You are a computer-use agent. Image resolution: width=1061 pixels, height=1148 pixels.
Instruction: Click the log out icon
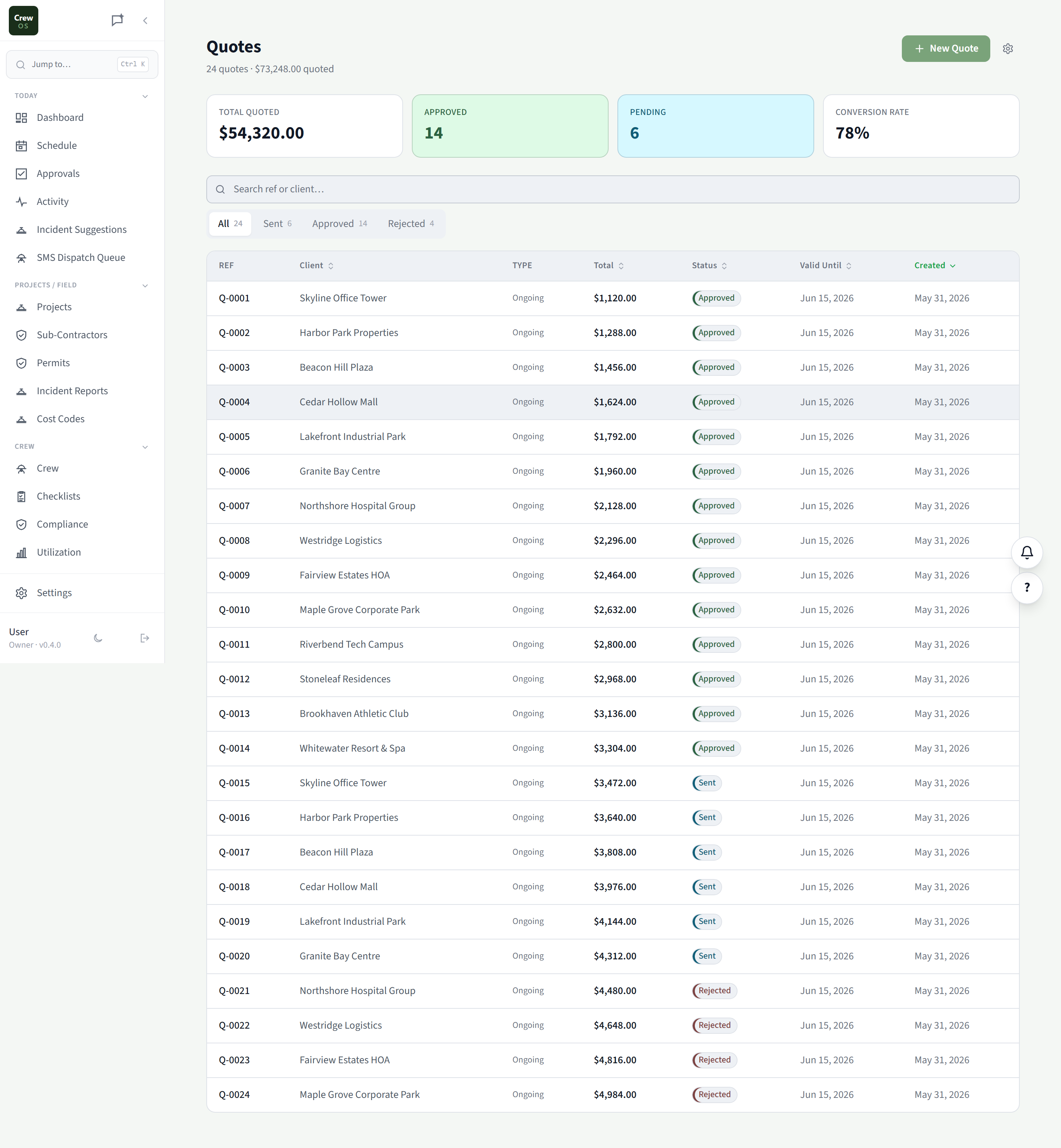145,638
